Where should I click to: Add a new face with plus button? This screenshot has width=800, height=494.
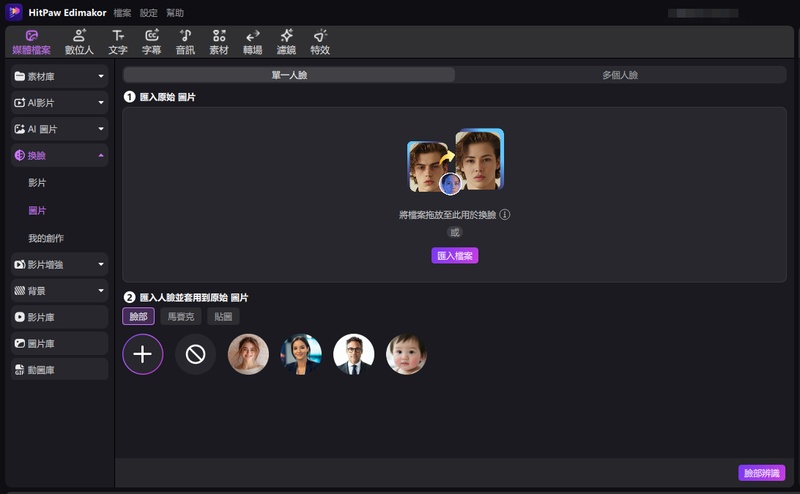click(143, 354)
